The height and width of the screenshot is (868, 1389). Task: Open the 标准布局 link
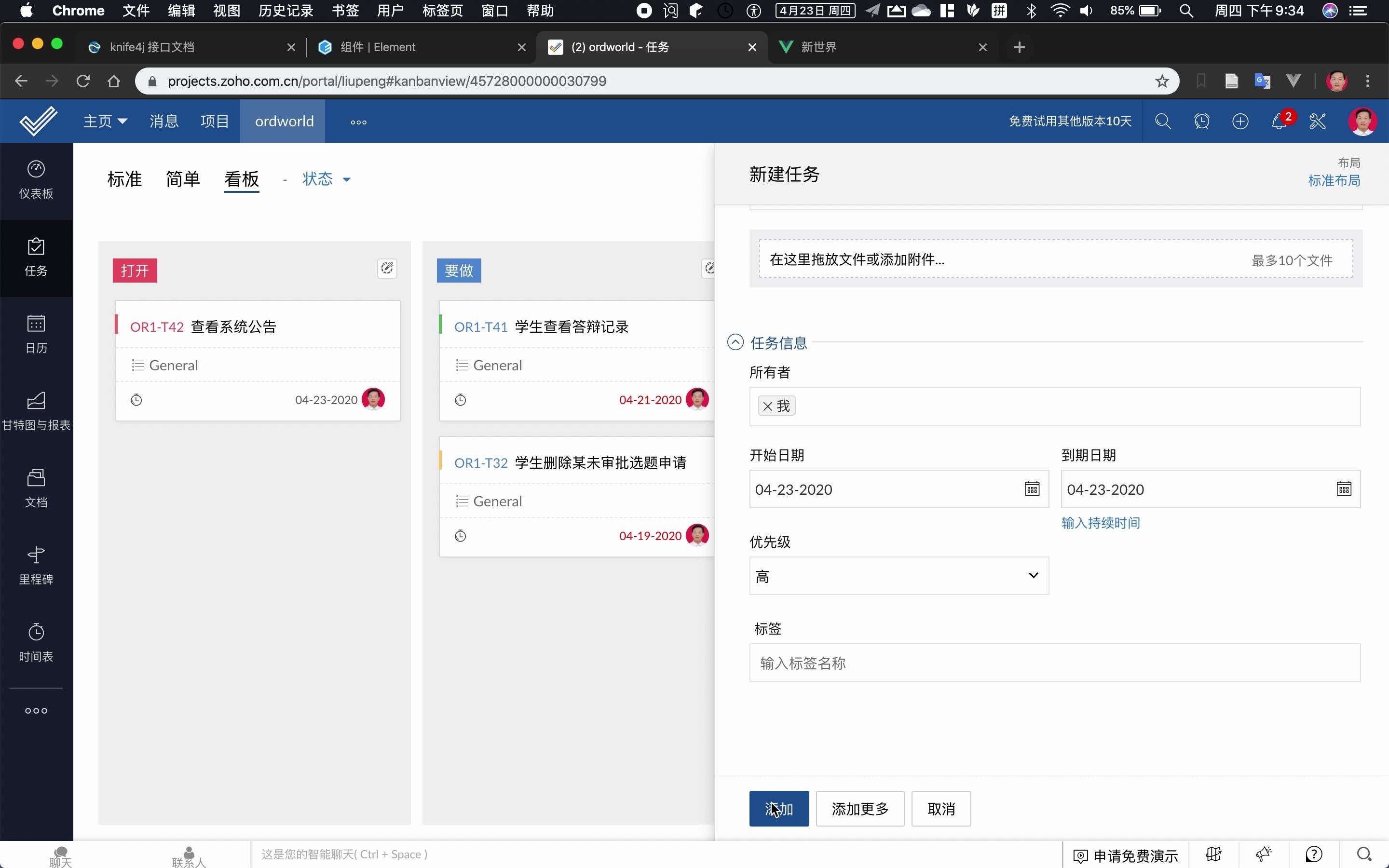point(1334,180)
